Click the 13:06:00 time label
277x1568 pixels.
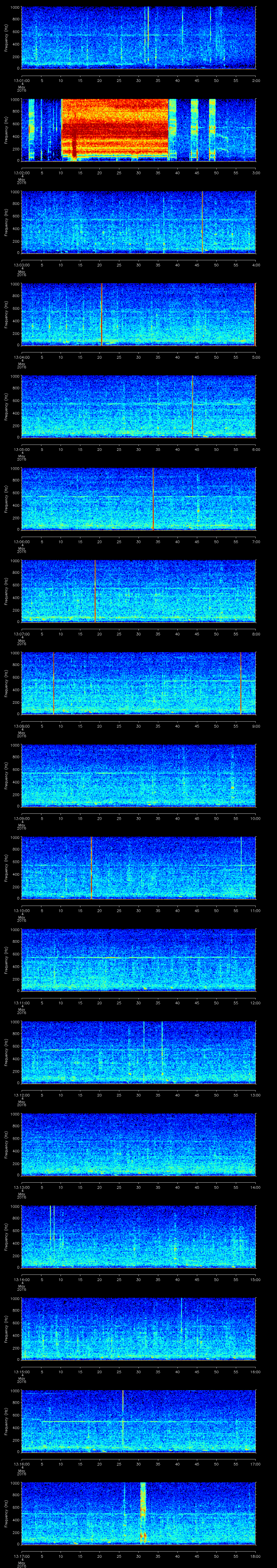(21, 542)
